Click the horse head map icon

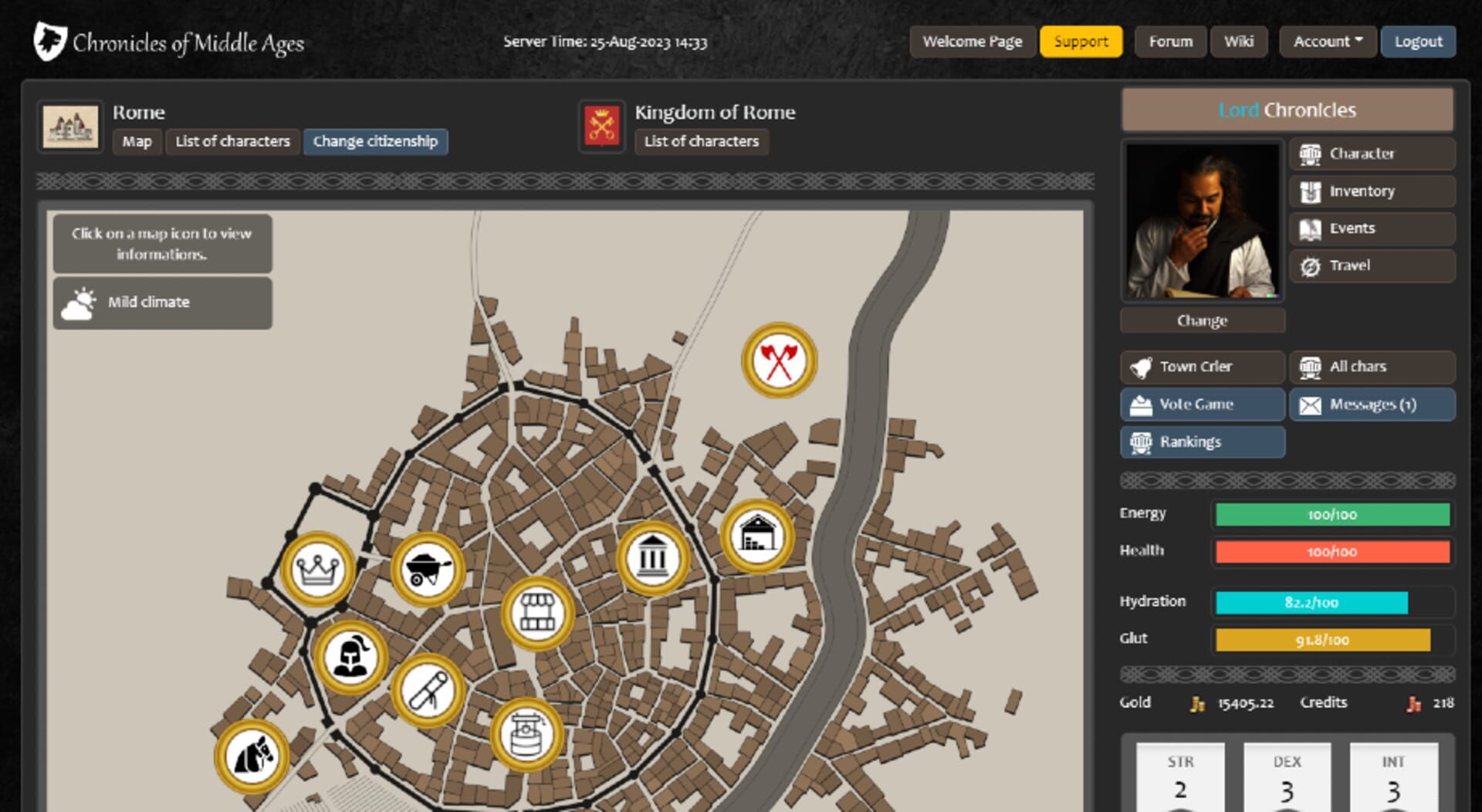click(x=252, y=756)
